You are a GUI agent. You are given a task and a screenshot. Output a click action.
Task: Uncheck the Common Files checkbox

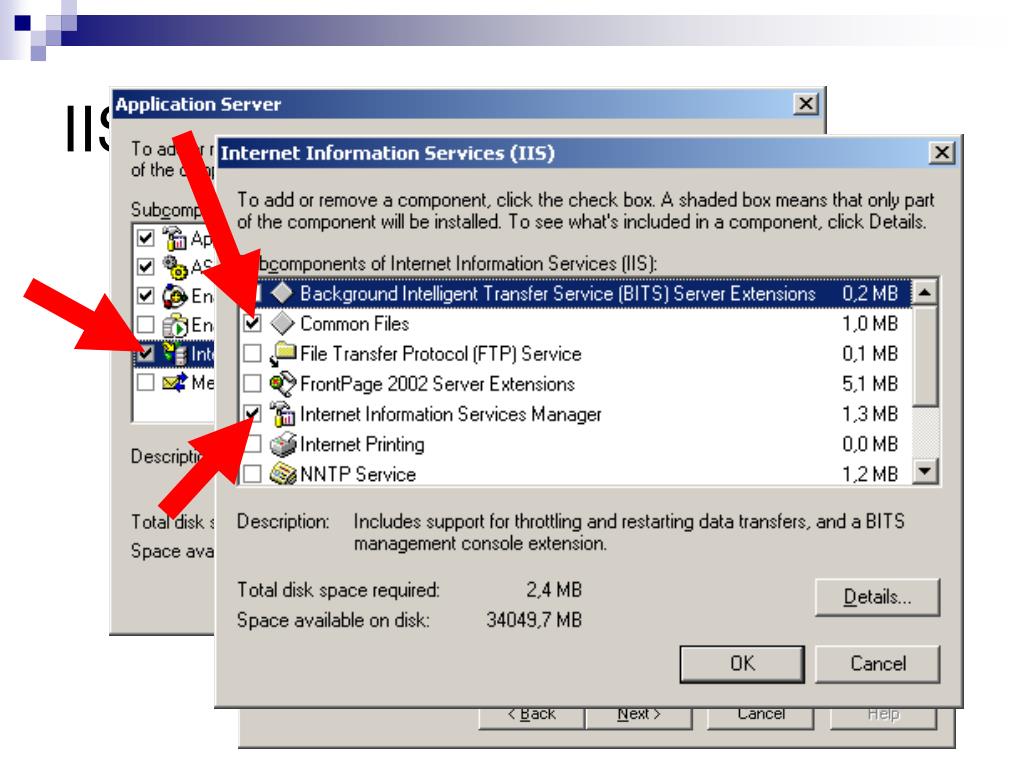252,323
